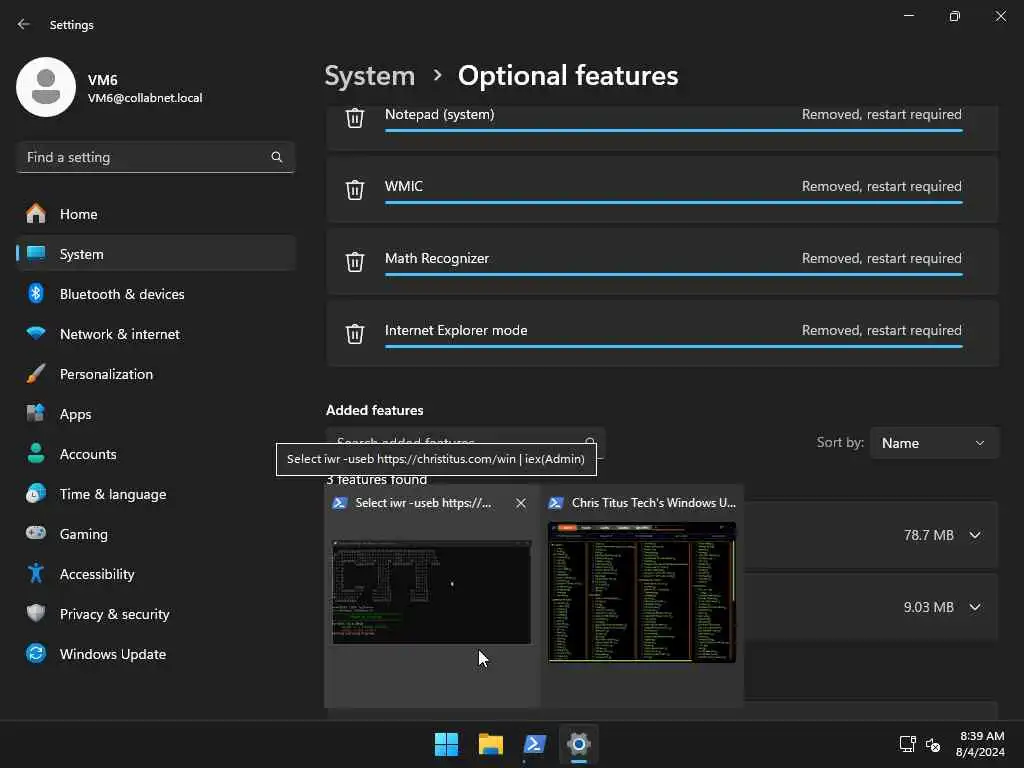Viewport: 1024px width, 768px height.
Task: Click the muted volume tray icon
Action: pos(933,744)
